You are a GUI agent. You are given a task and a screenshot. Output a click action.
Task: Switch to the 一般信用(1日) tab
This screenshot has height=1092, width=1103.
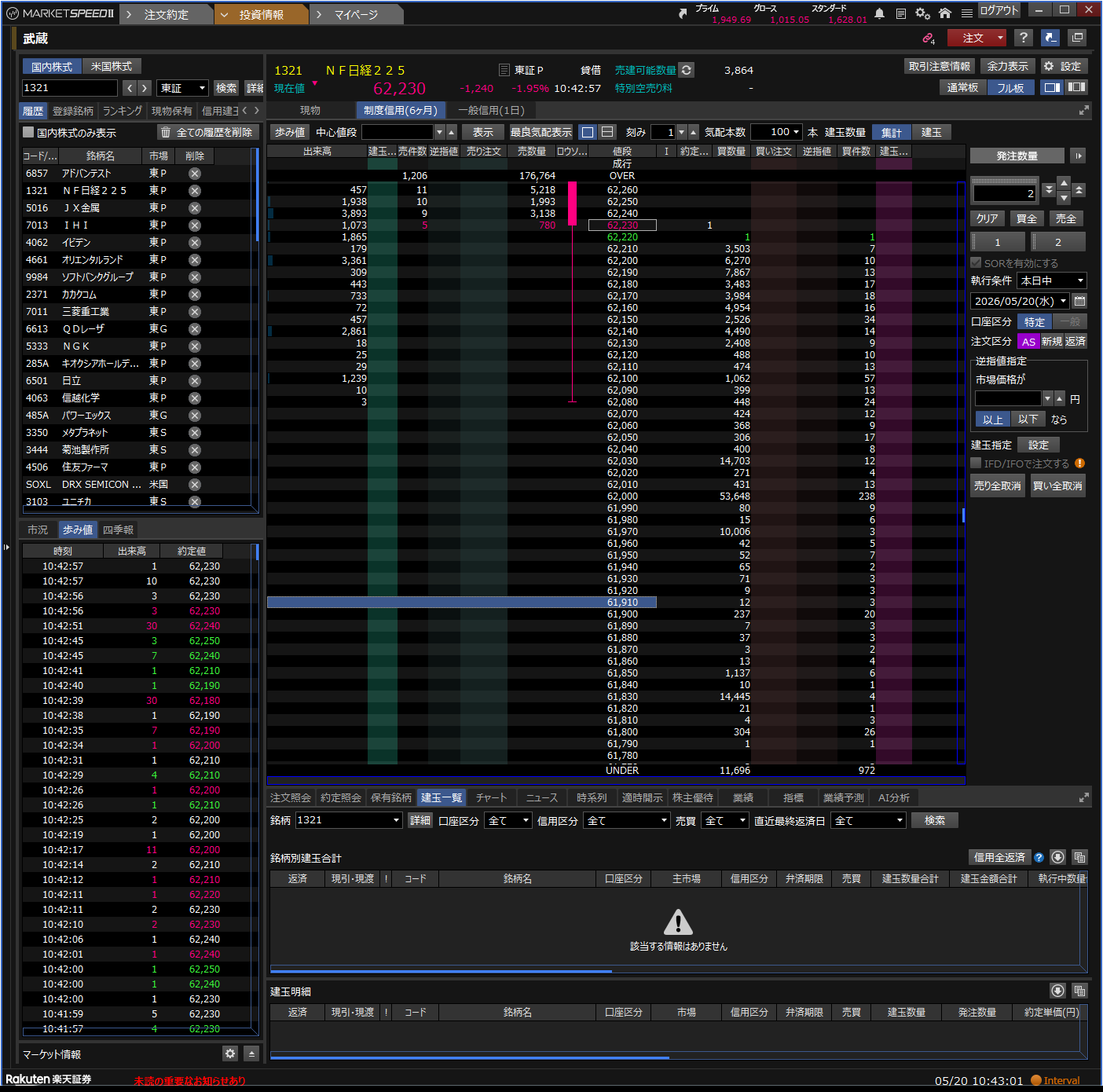click(x=491, y=110)
